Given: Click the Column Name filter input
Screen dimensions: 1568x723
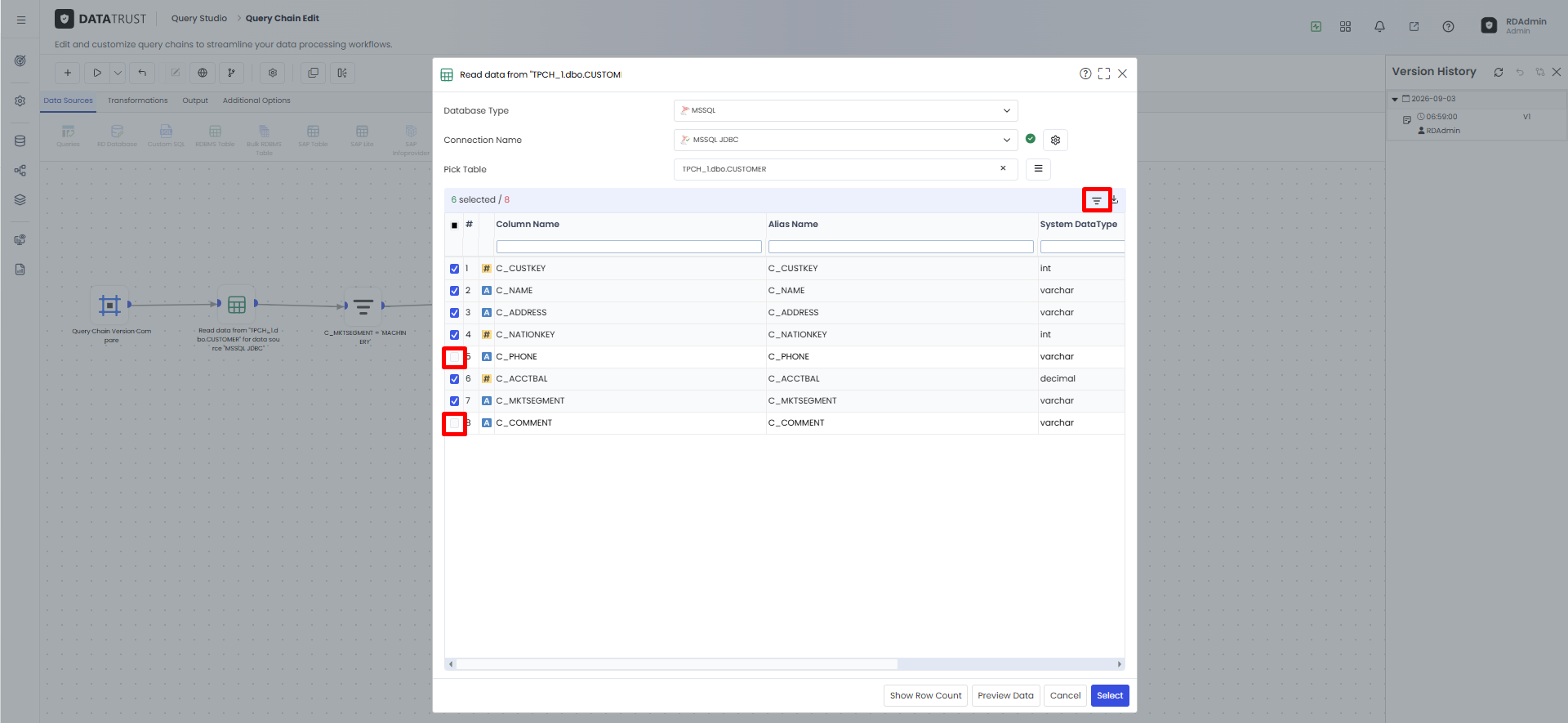Looking at the screenshot, I should click(x=629, y=247).
